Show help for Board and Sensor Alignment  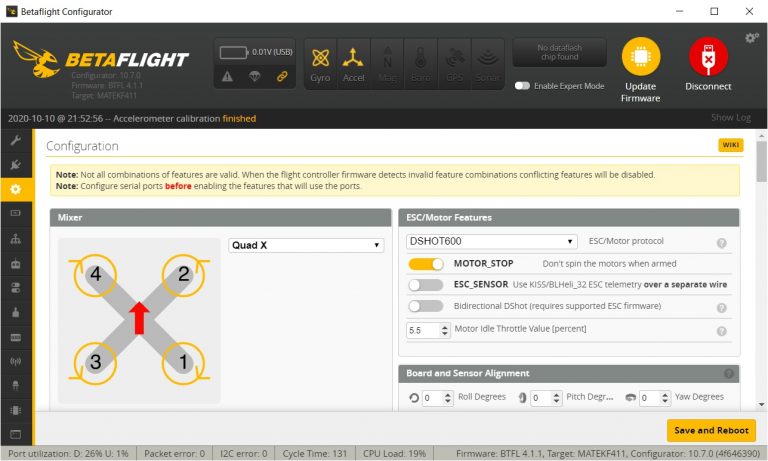click(x=729, y=373)
